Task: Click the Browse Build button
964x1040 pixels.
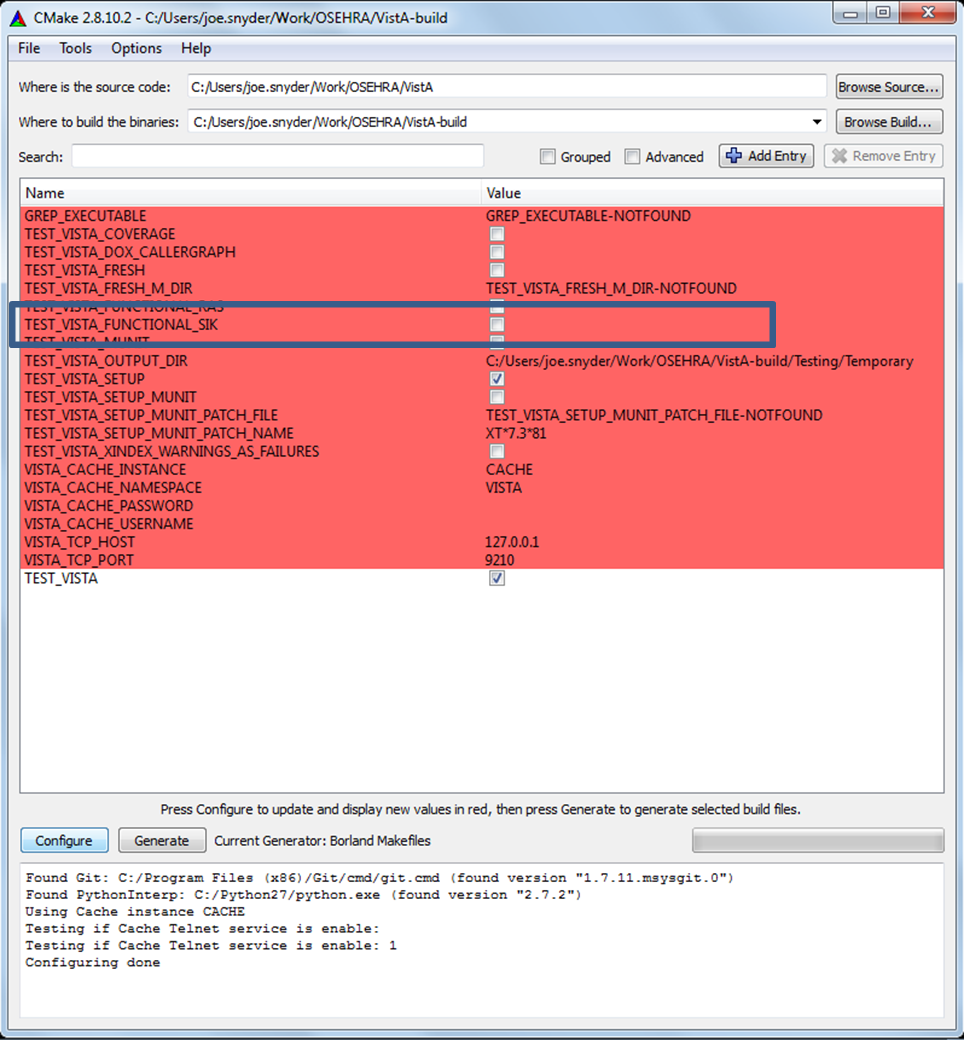Action: (888, 122)
